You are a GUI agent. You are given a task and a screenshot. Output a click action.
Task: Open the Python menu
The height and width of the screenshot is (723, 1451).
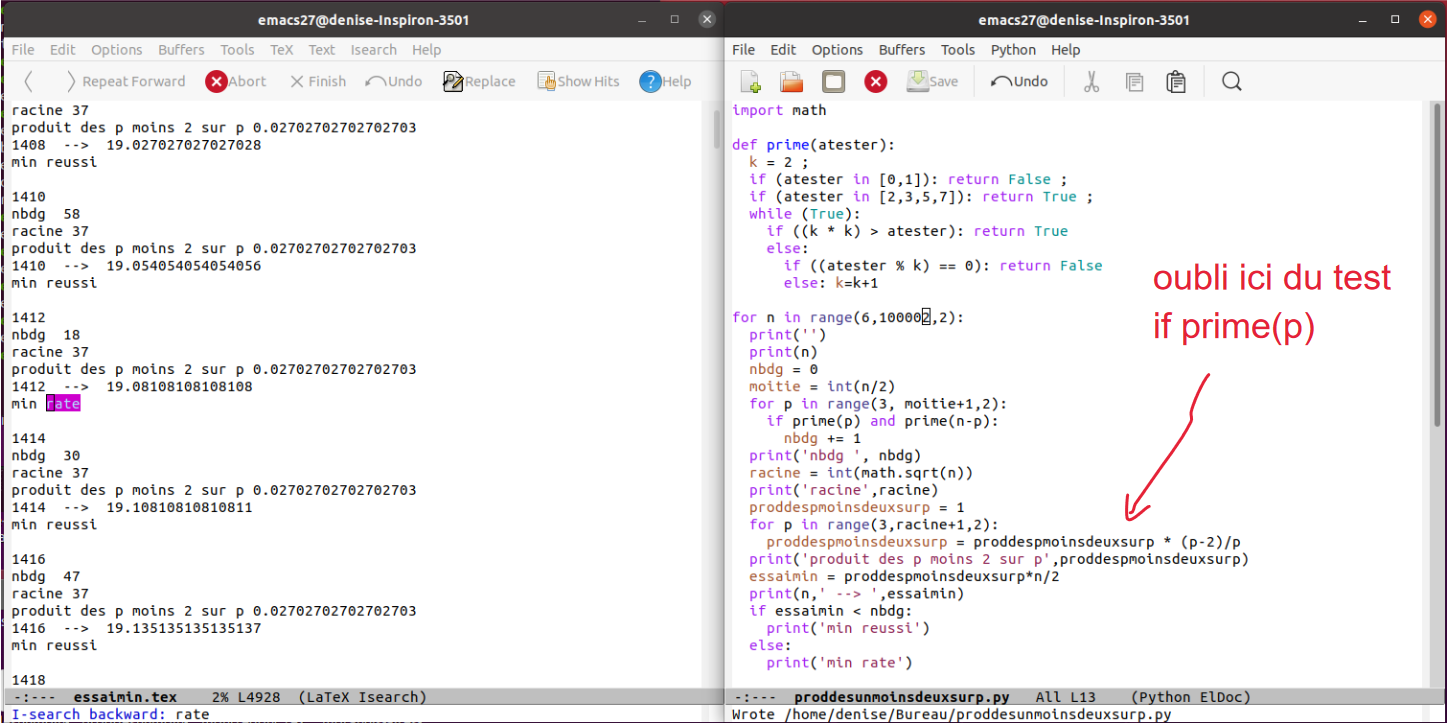[x=1013, y=50]
